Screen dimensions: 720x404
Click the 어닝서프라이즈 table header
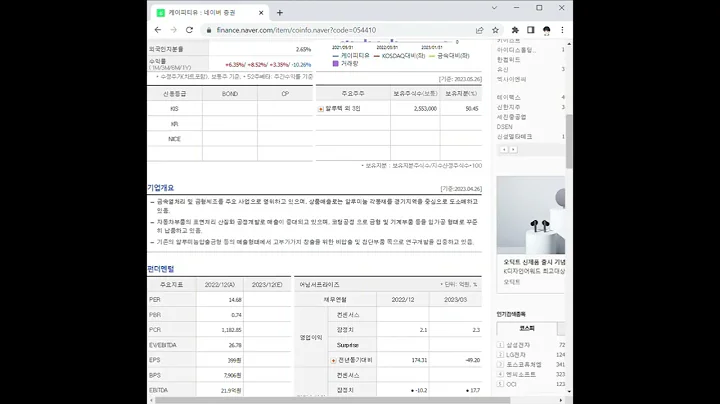pyautogui.click(x=319, y=285)
